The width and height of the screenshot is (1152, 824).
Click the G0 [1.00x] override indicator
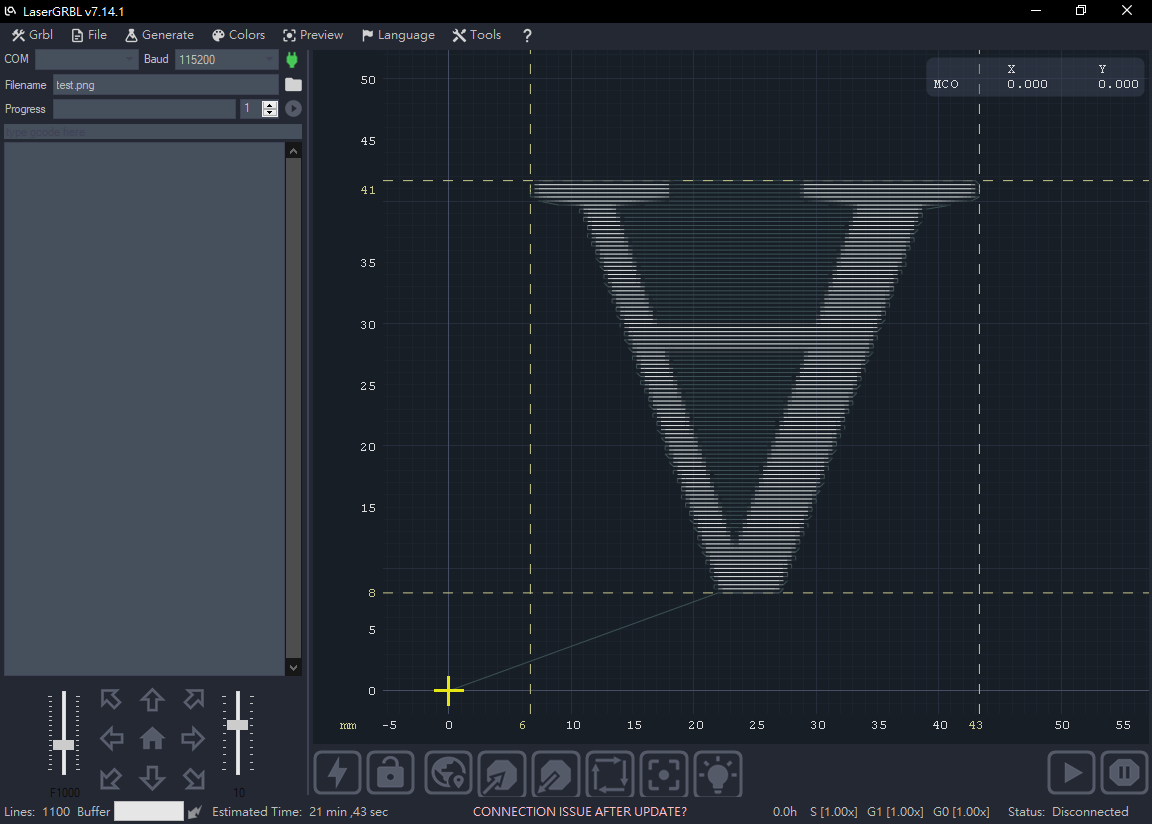click(x=961, y=812)
